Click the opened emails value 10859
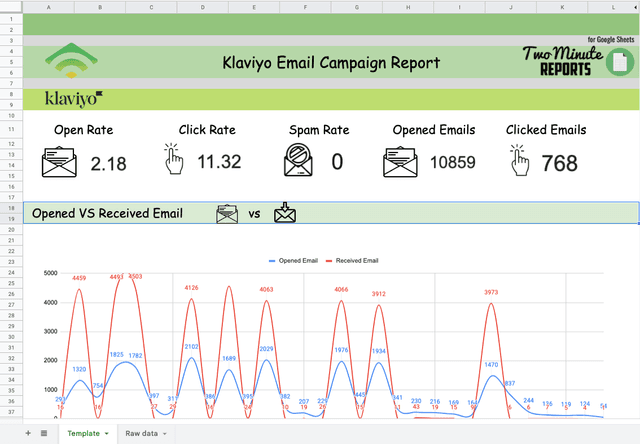The width and height of the screenshot is (640, 444). point(453,162)
